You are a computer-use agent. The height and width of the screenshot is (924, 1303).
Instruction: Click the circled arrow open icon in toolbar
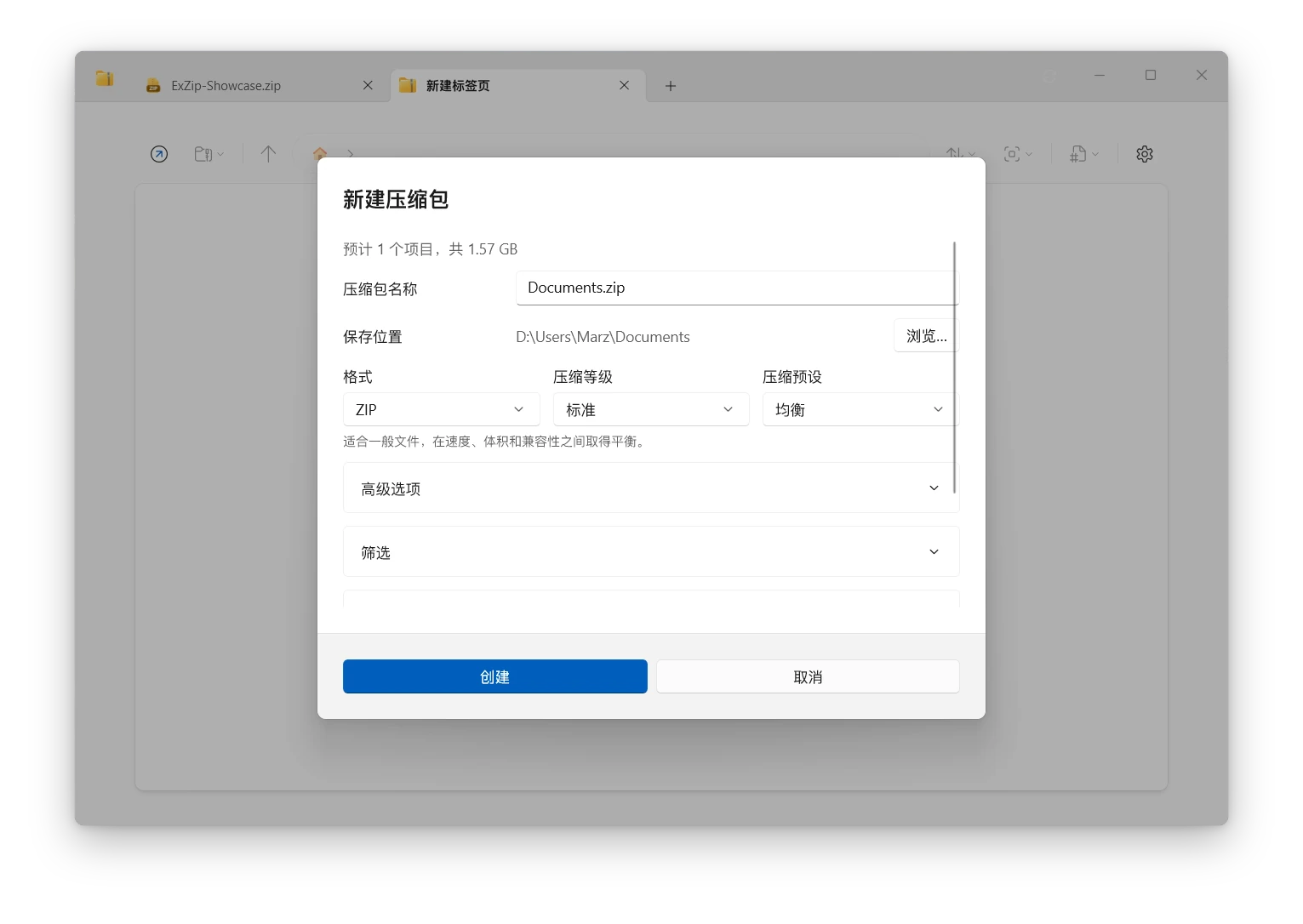159,154
